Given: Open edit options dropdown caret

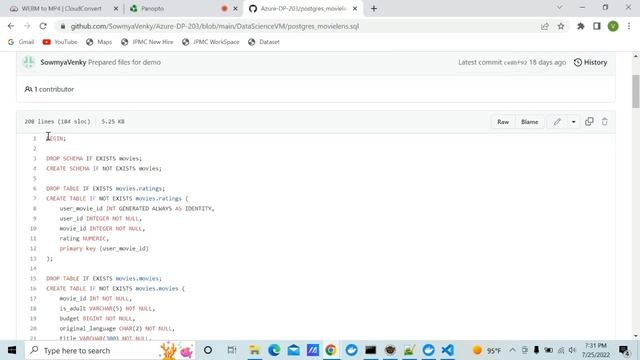Looking at the screenshot, I should coord(573,122).
